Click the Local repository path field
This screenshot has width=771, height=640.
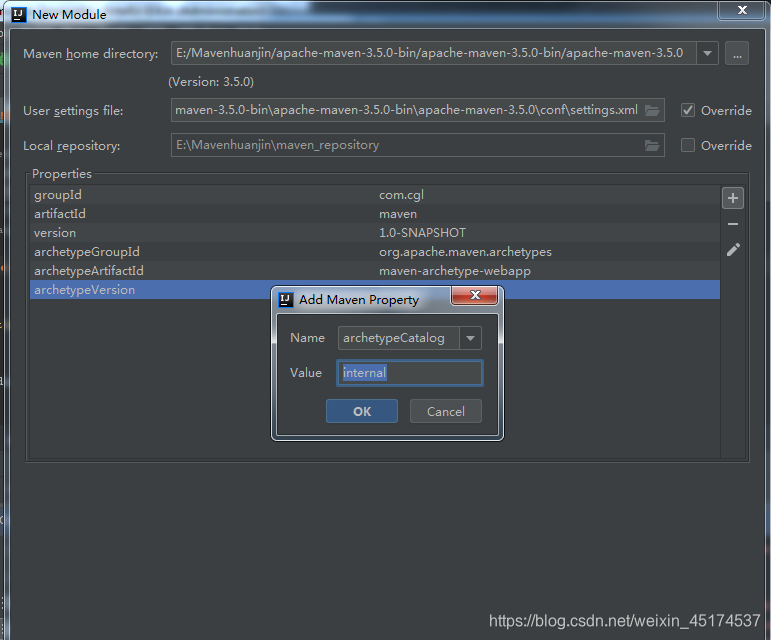point(417,145)
